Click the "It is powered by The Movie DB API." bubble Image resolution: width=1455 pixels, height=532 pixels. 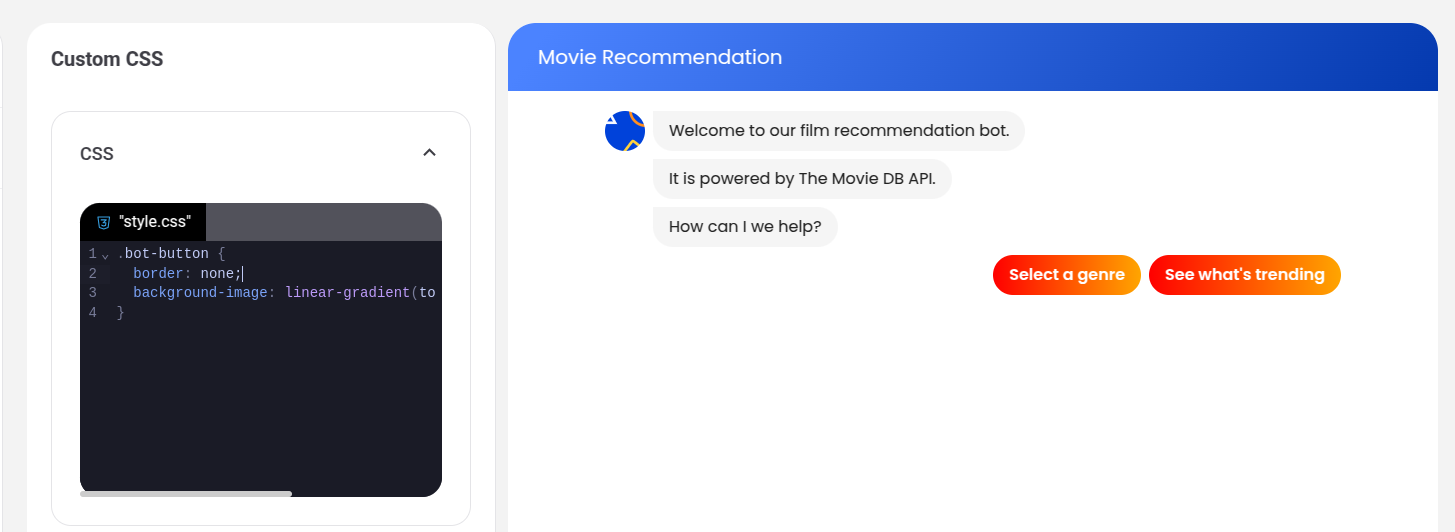coord(801,180)
